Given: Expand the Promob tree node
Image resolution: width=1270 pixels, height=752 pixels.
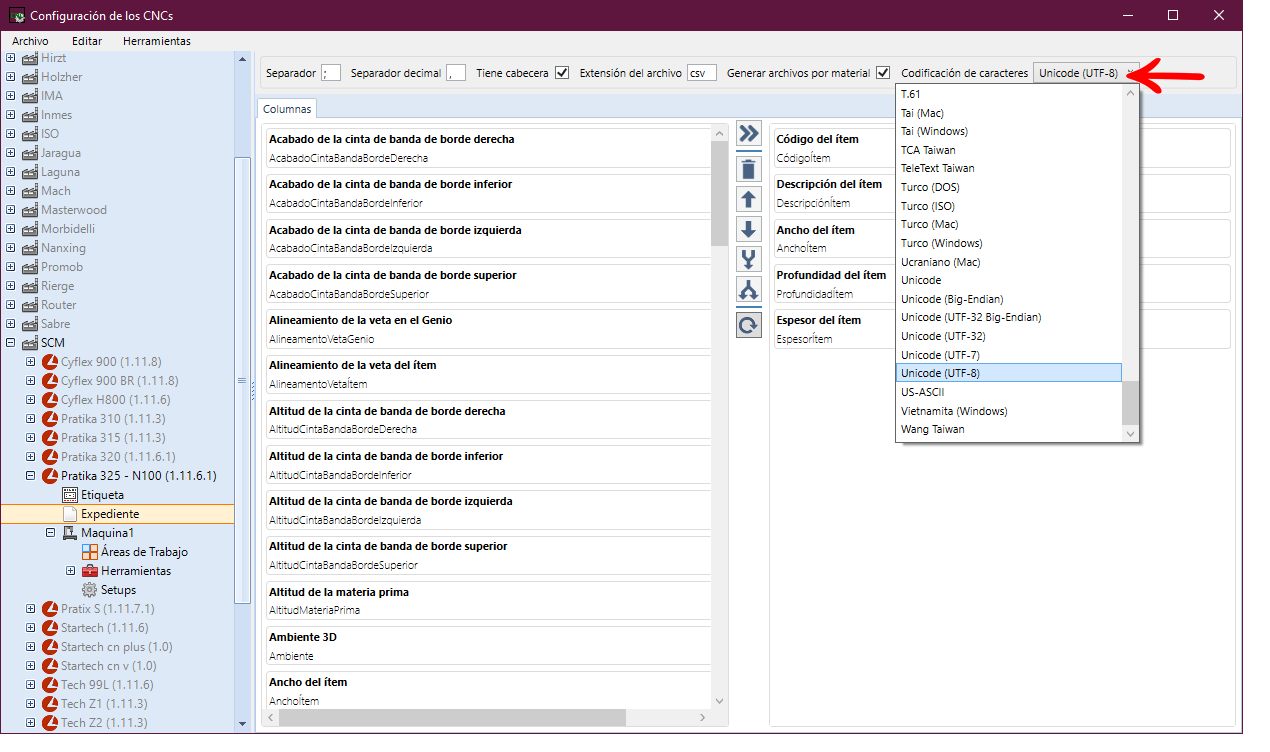Looking at the screenshot, I should [x=11, y=267].
